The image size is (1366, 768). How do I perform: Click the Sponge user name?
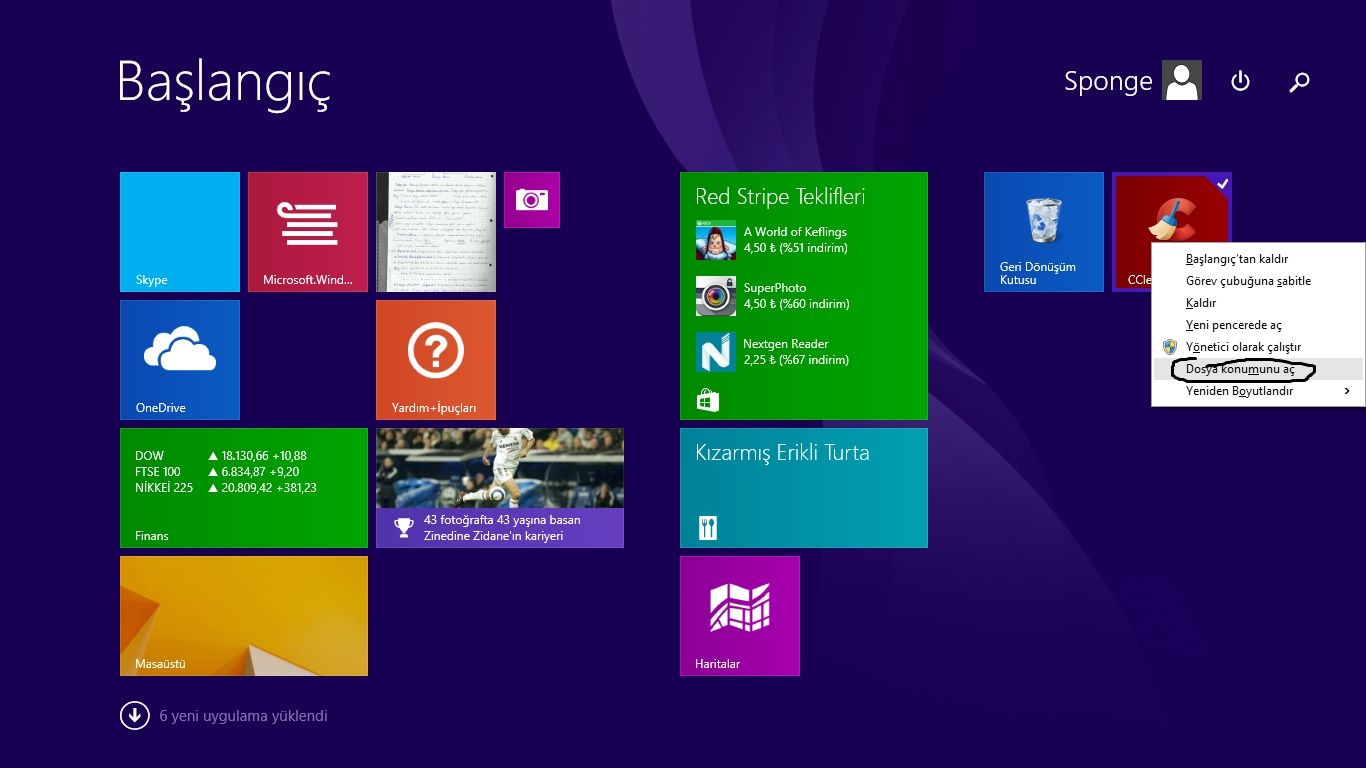point(1108,82)
